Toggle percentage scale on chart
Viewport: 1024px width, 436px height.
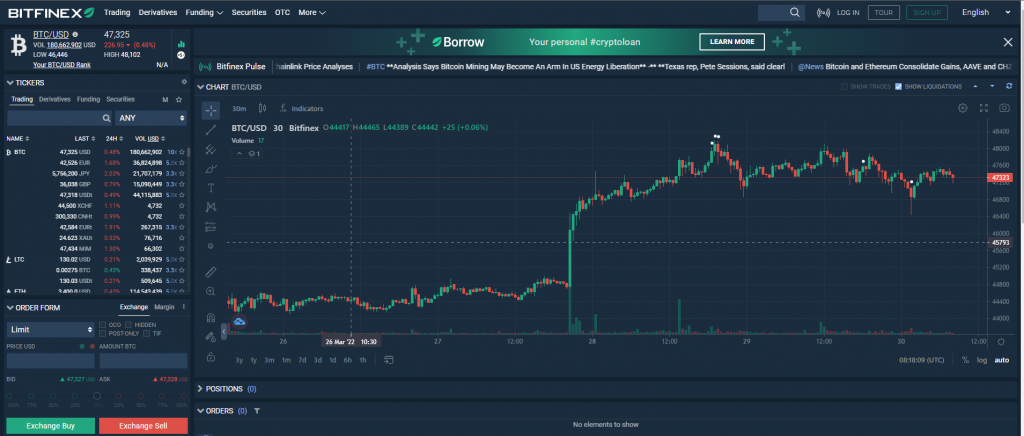(965, 360)
